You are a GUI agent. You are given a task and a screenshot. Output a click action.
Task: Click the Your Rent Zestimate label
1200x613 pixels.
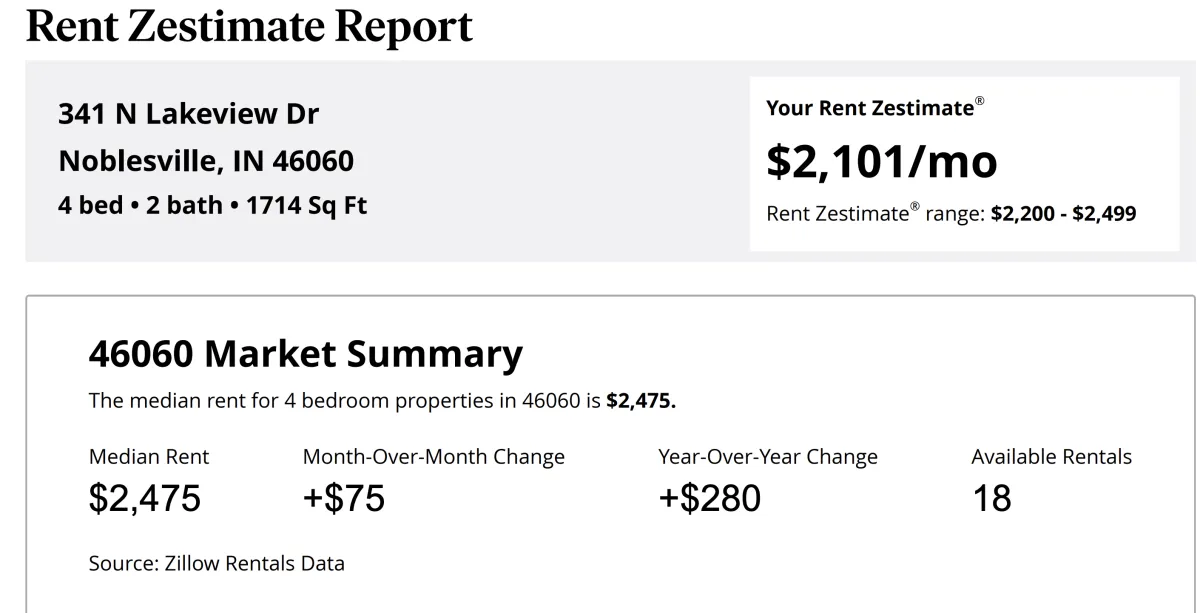[x=875, y=108]
